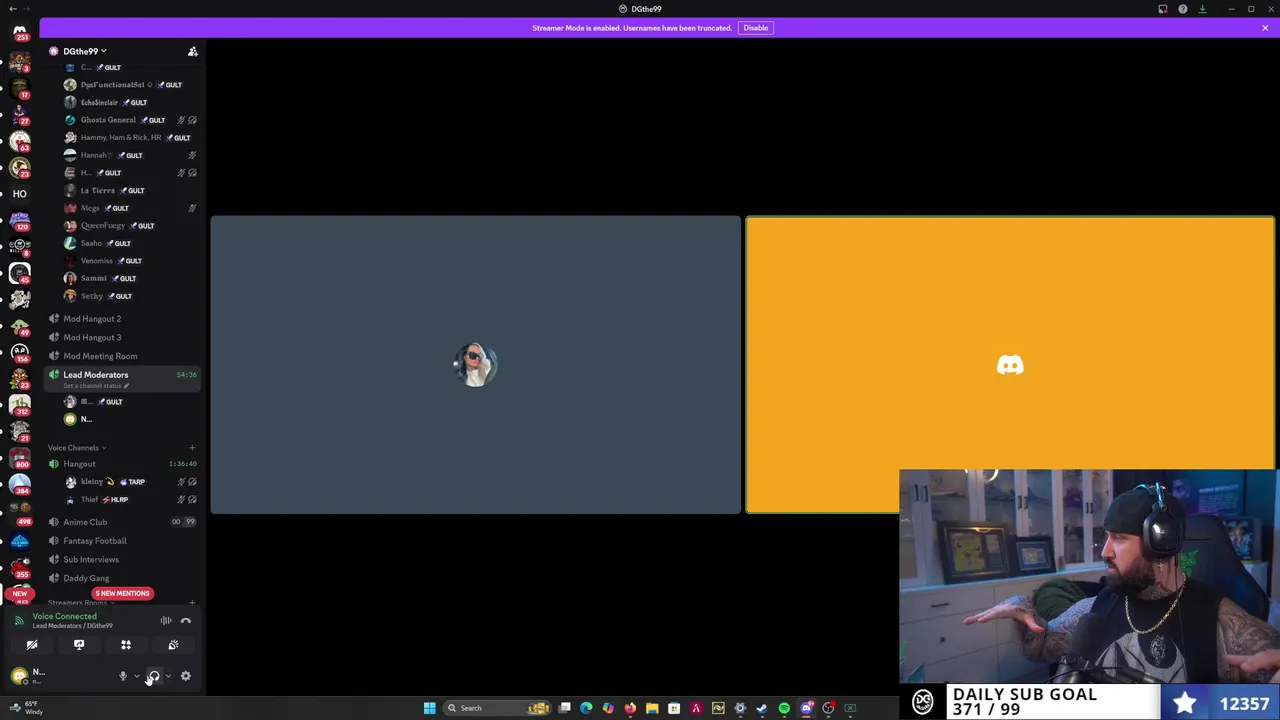The width and height of the screenshot is (1280, 720).
Task: Open audio output options chevron
Action: (168, 677)
